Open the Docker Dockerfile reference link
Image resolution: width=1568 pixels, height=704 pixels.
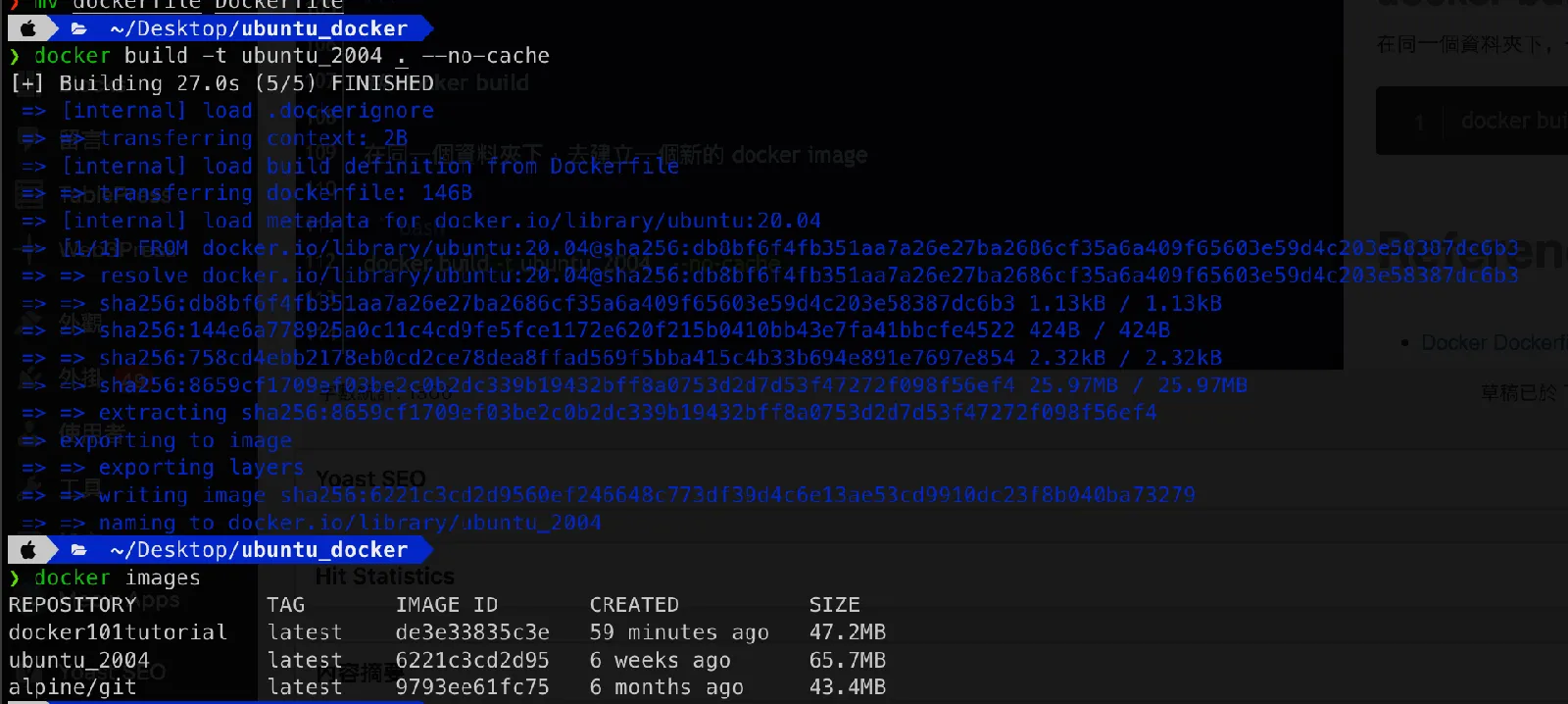coord(1493,342)
